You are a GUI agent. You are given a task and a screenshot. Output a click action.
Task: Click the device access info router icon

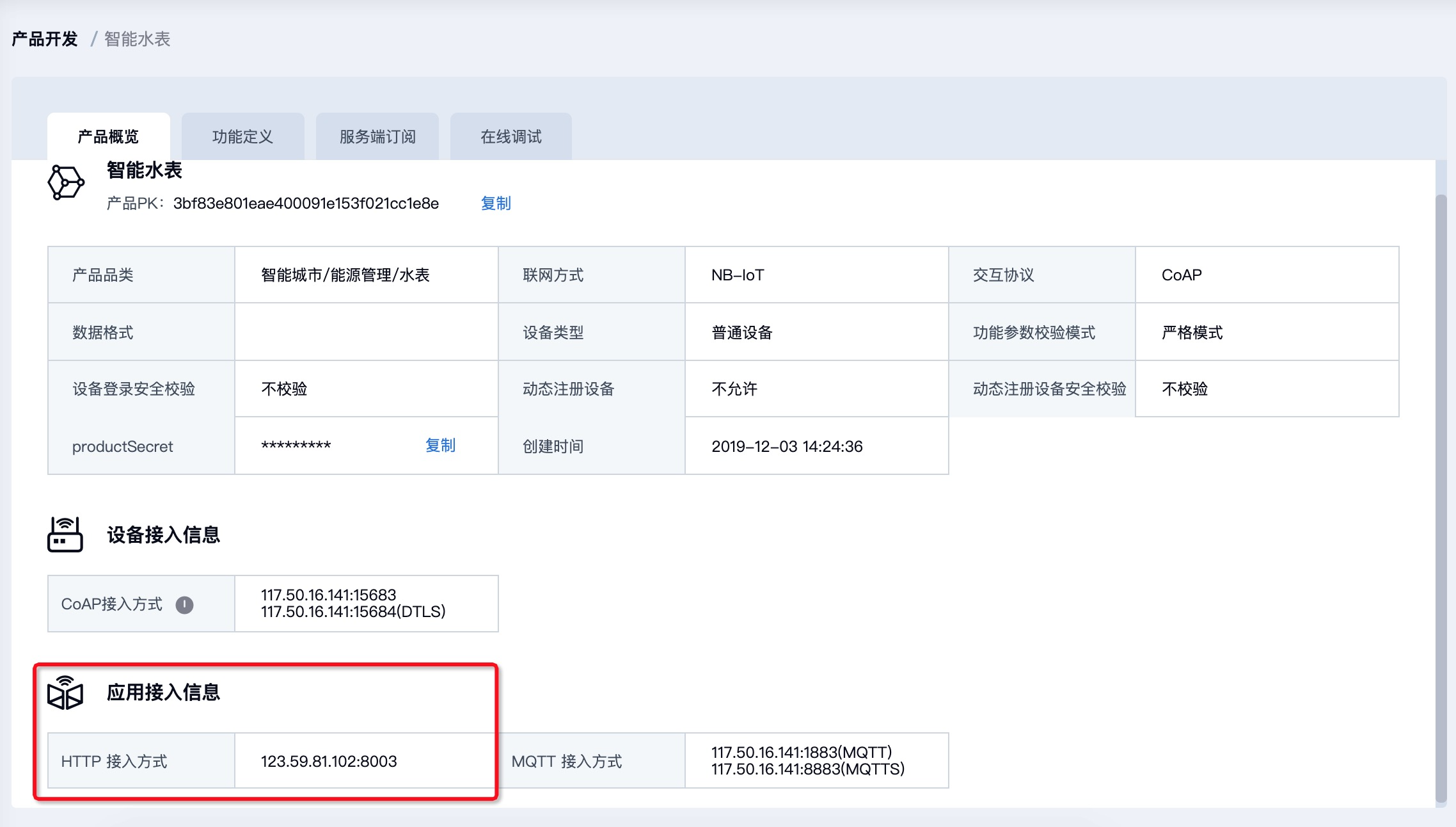point(65,534)
